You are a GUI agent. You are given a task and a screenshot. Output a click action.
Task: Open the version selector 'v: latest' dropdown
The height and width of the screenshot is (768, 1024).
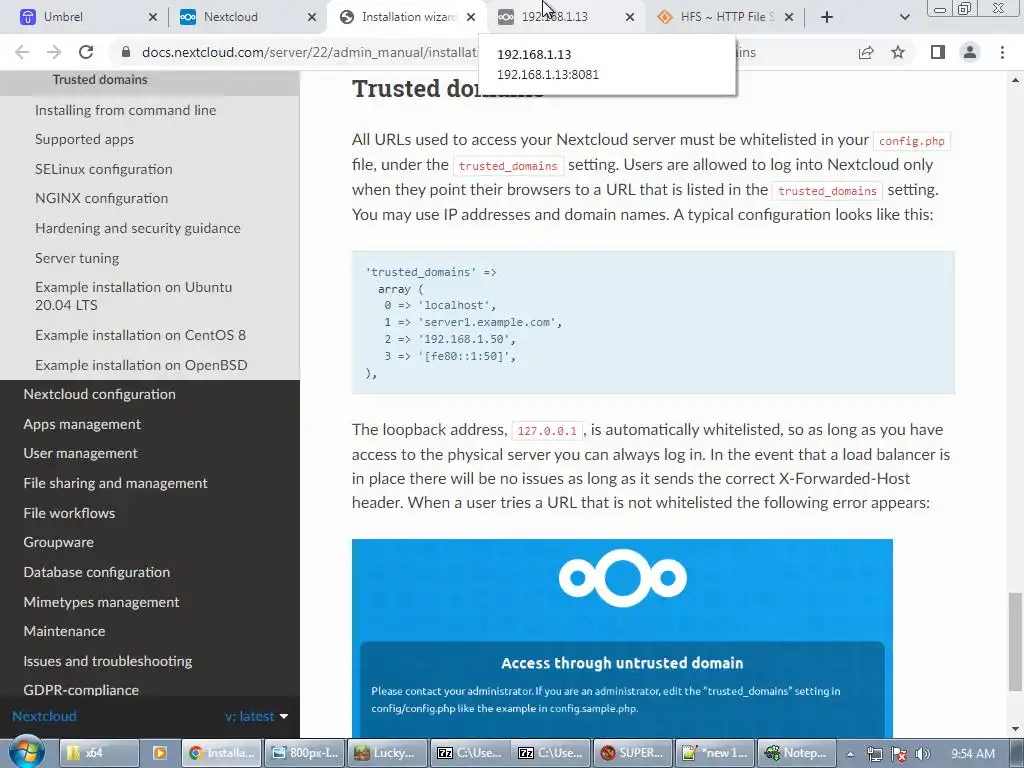tap(257, 716)
